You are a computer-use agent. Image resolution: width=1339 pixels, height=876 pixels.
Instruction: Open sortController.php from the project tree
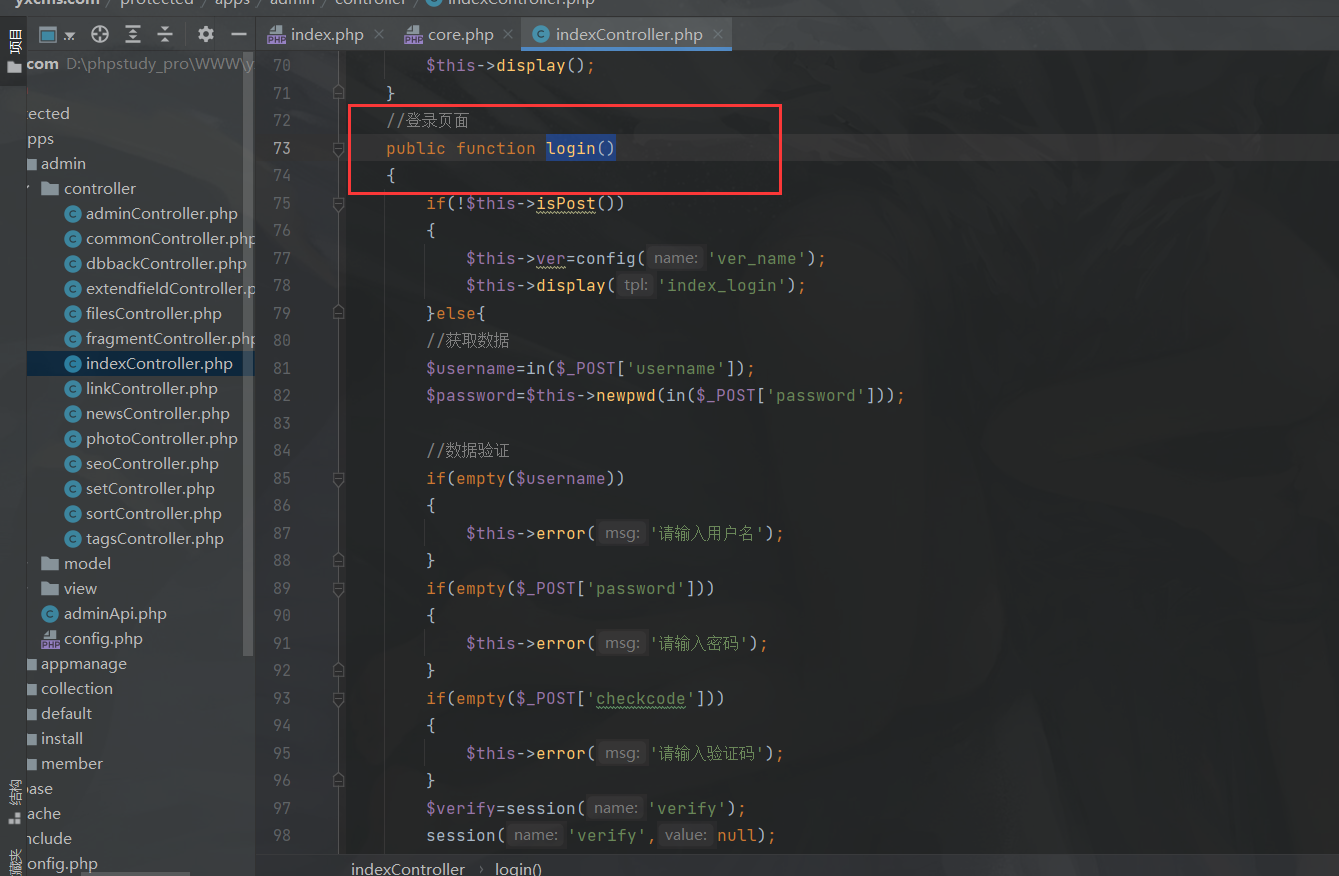[x=153, y=513]
